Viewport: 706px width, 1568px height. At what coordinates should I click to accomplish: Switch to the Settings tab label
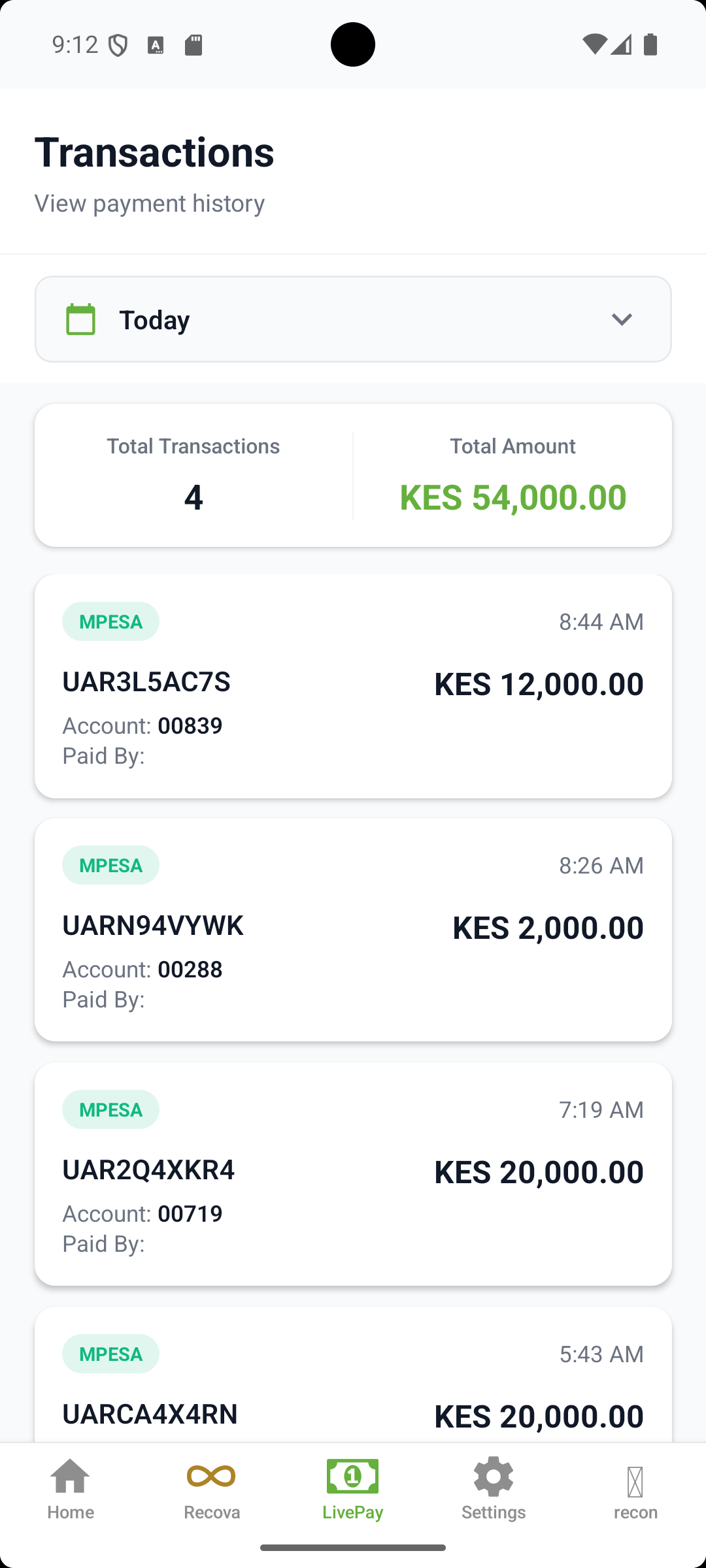(x=494, y=1512)
